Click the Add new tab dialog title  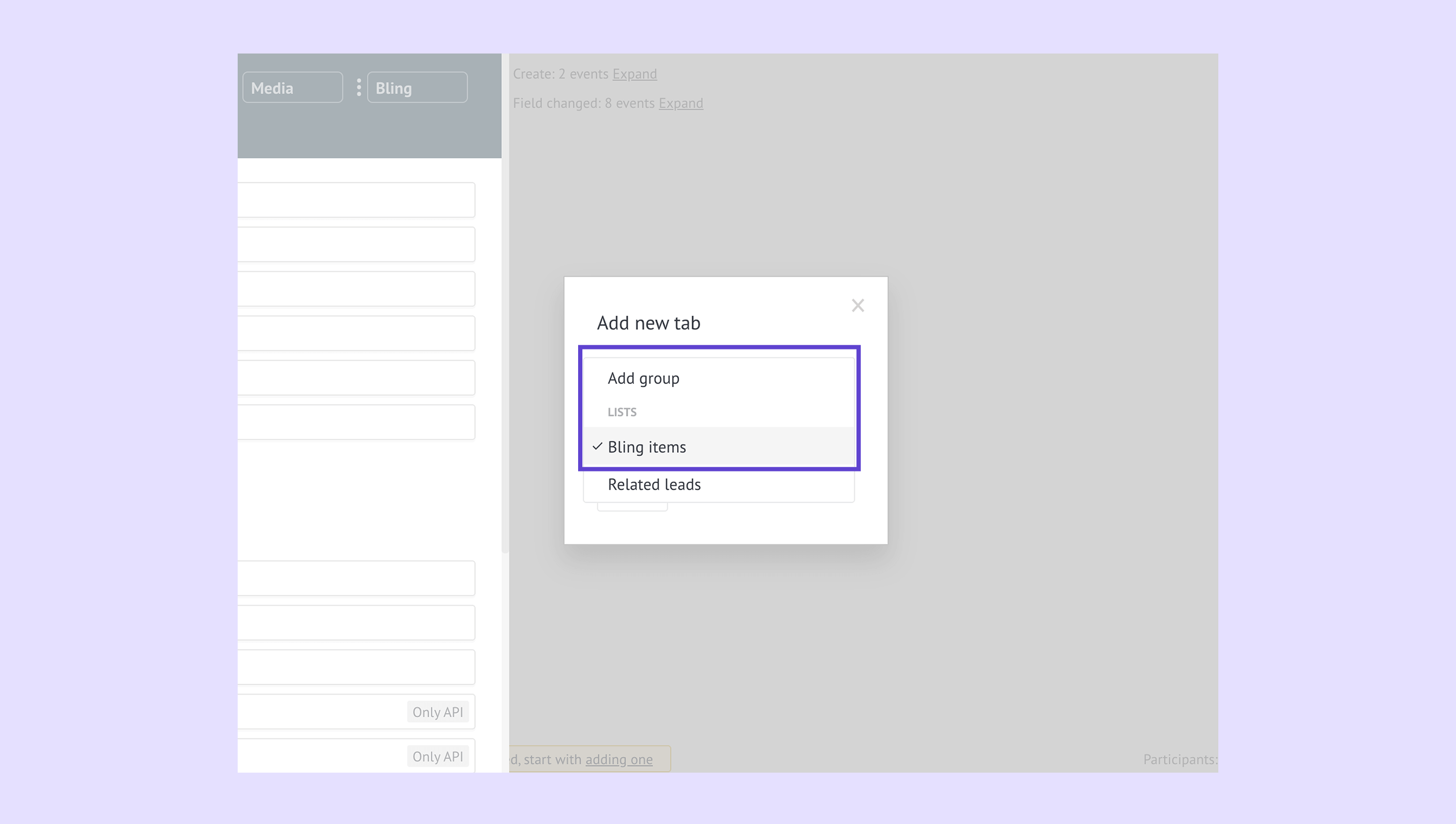click(x=648, y=323)
